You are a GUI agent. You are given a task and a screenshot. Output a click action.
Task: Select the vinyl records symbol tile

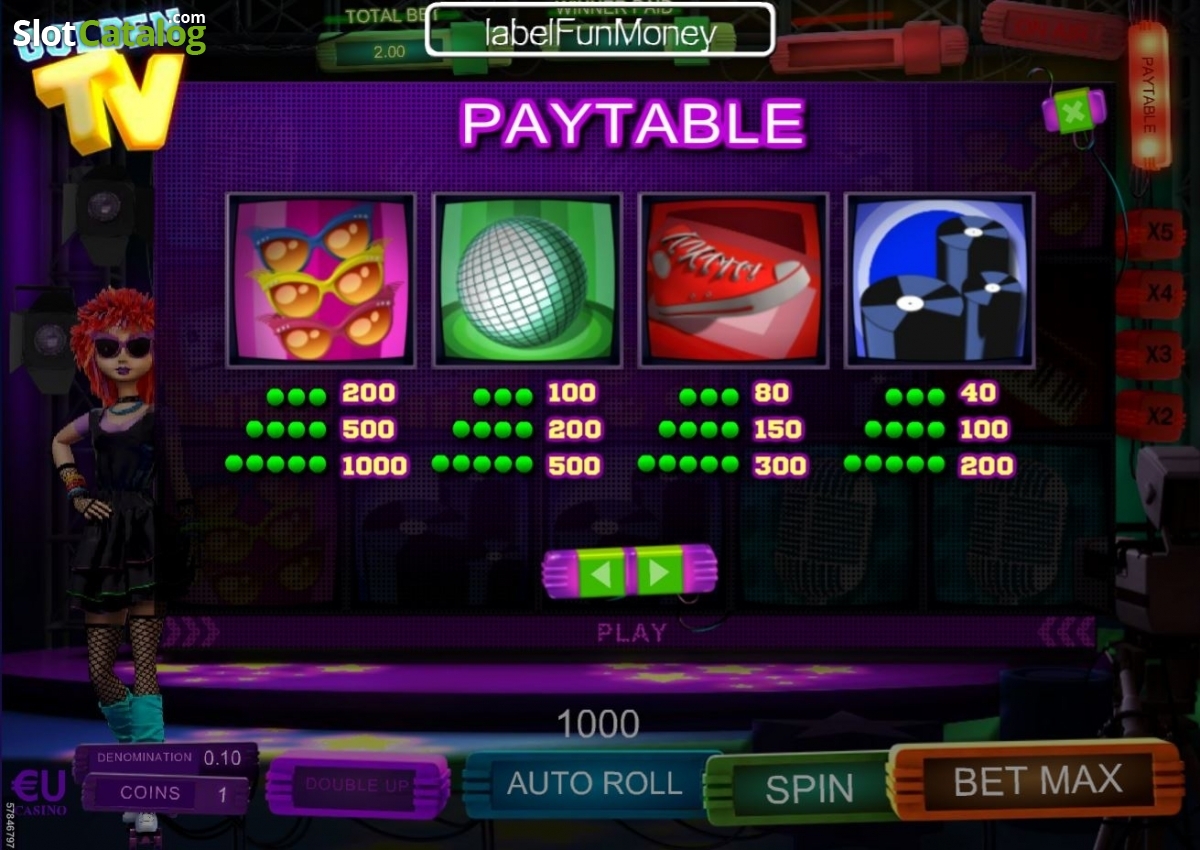(x=939, y=280)
